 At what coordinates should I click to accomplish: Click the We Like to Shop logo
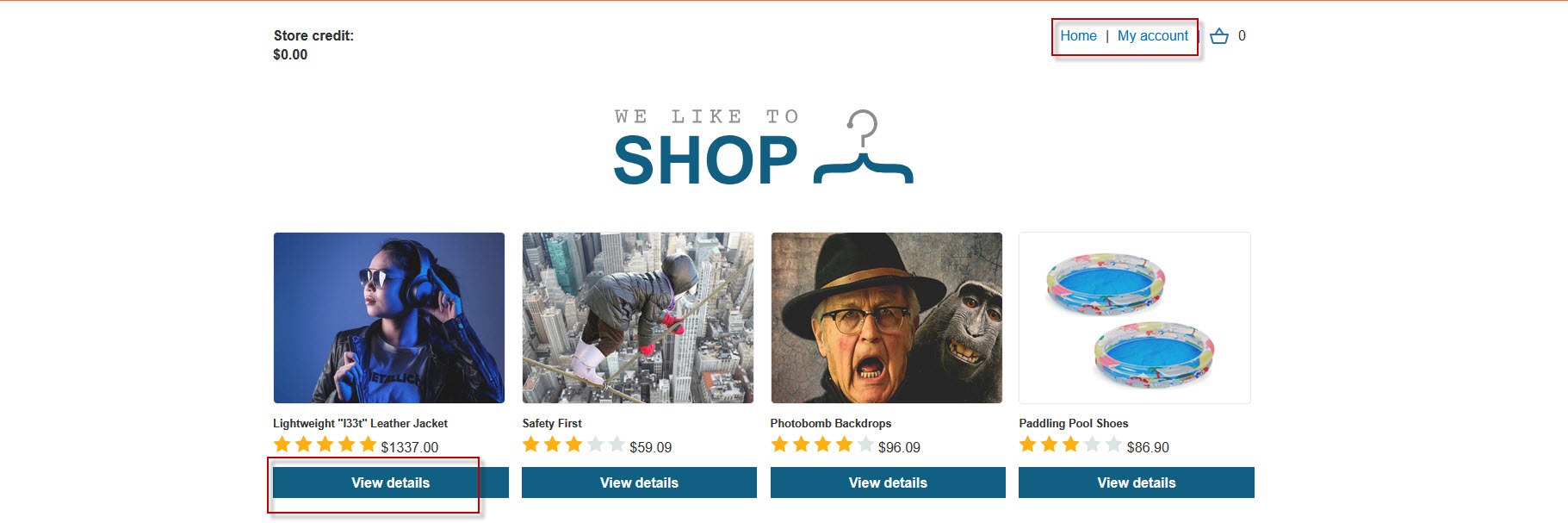click(x=763, y=148)
